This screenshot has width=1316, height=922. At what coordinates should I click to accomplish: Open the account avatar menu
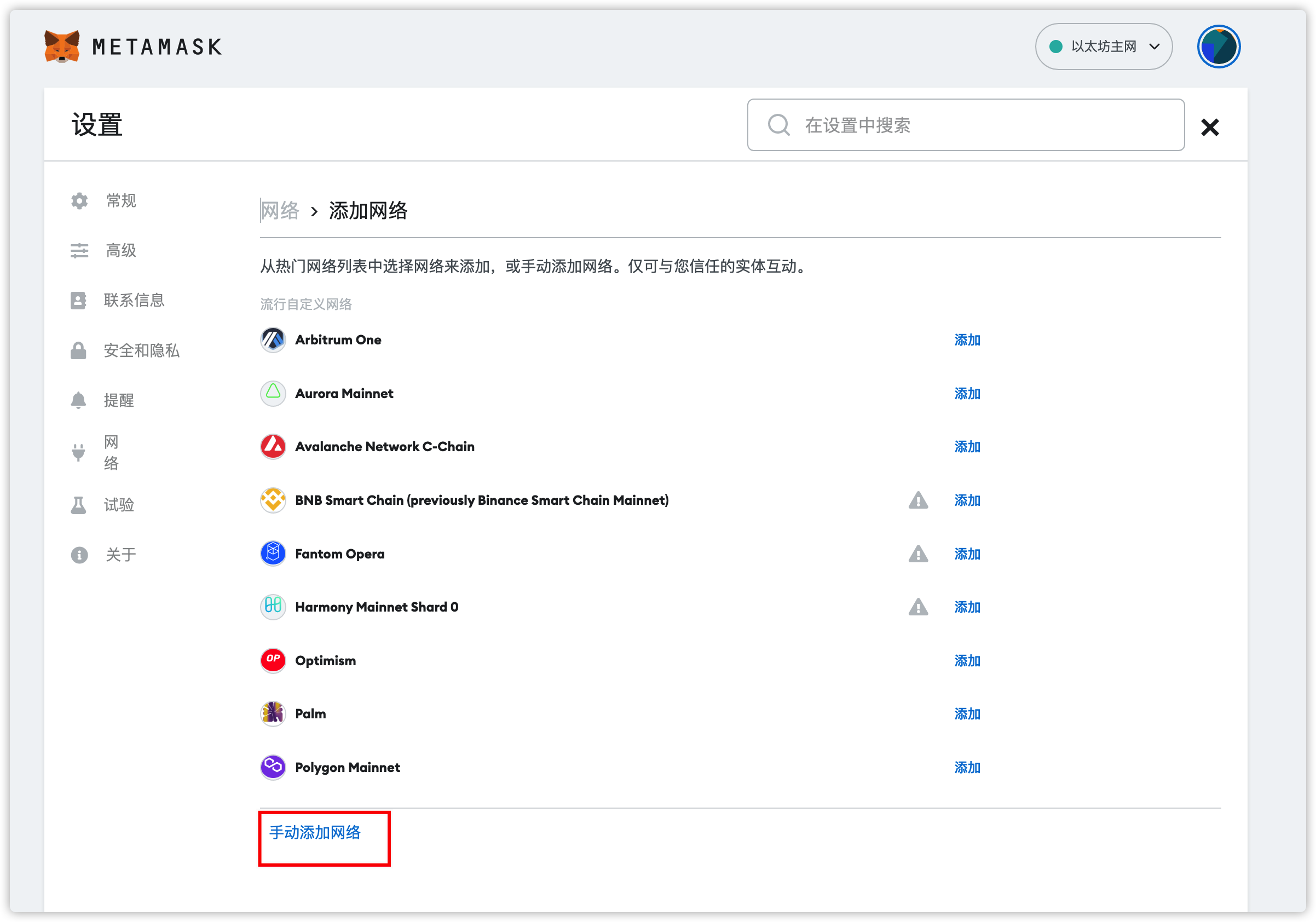coord(1218,47)
